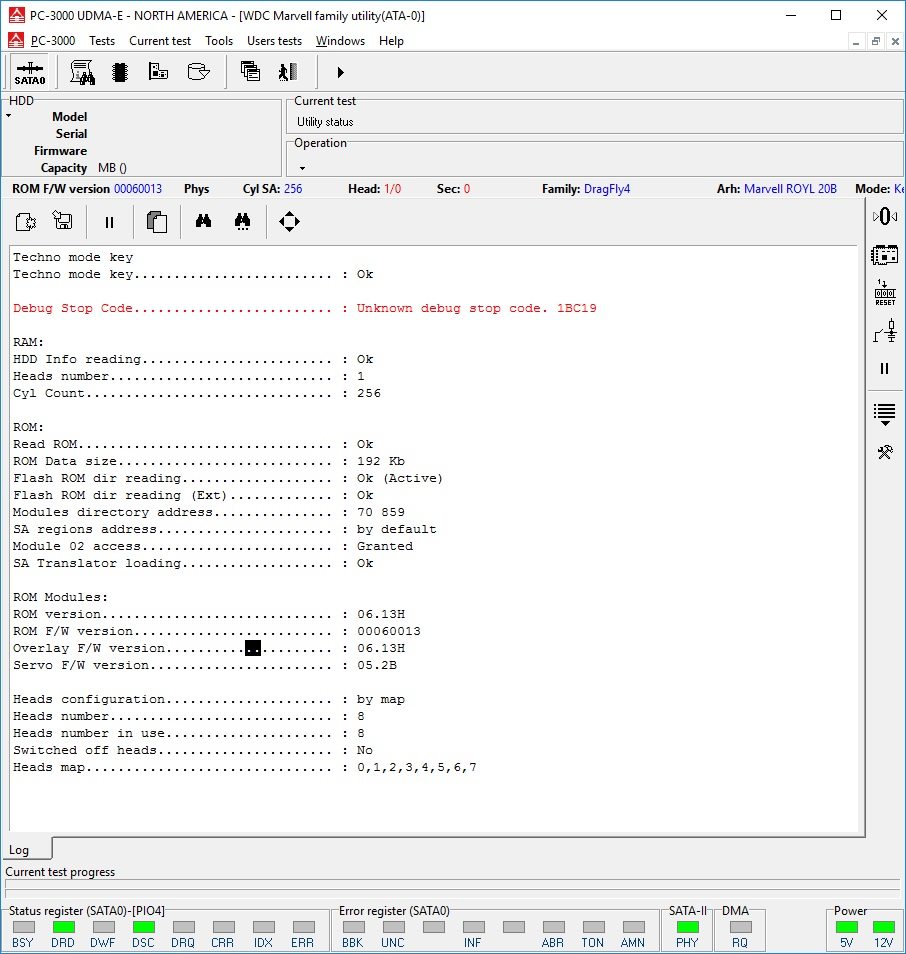Click the pause icon in right sidebar

point(885,369)
